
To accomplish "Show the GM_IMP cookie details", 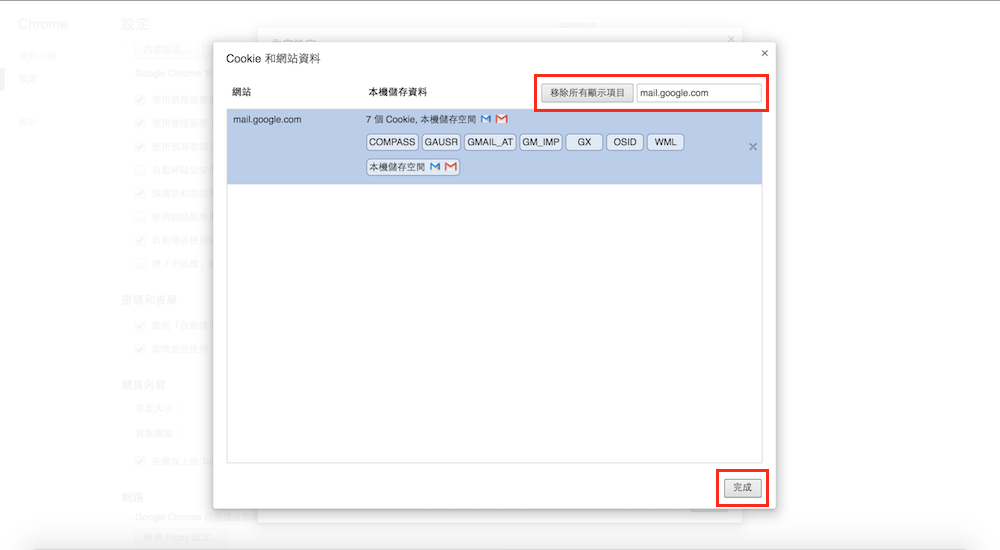I will [541, 142].
